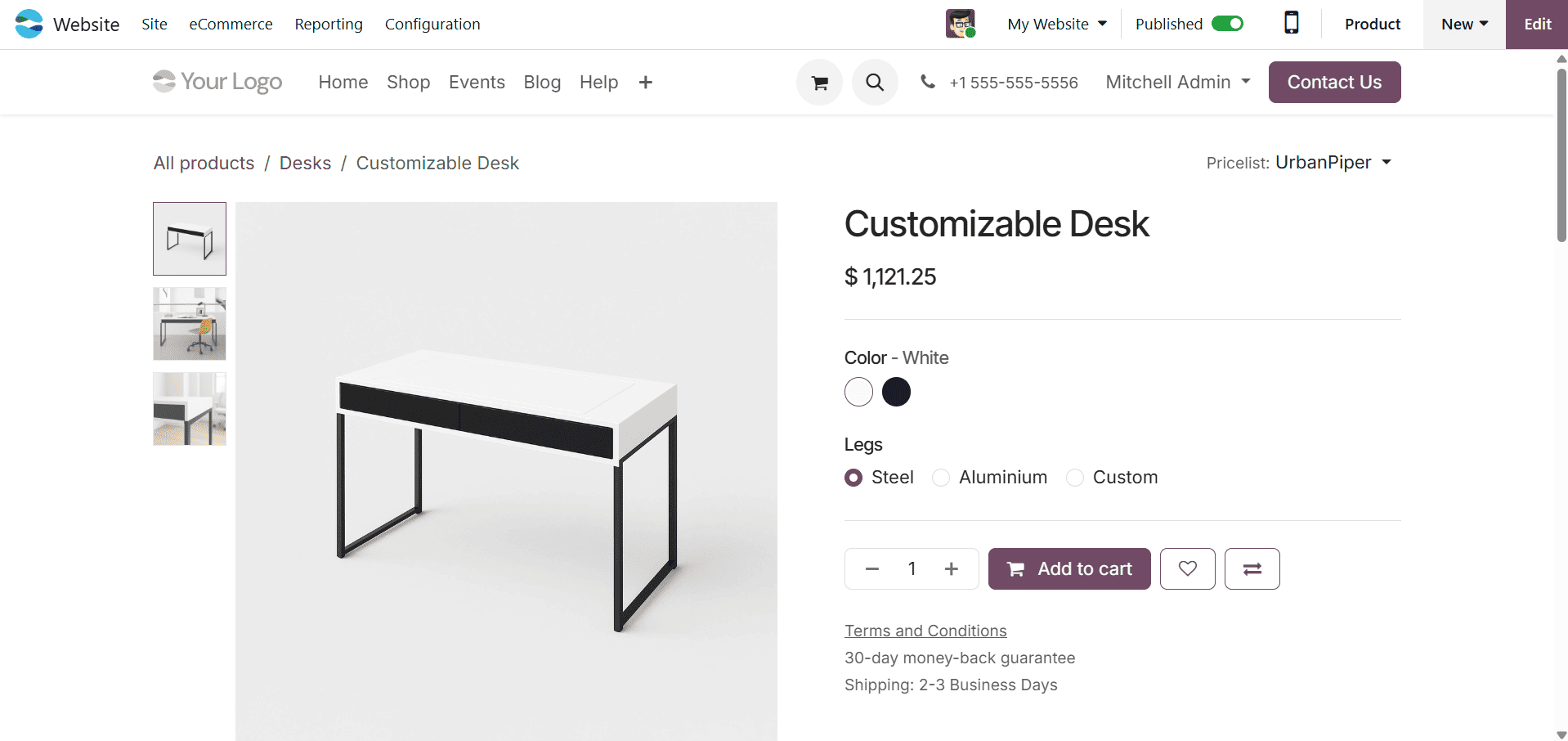Open the site search magnifier icon
The width and height of the screenshot is (1568, 741).
coord(875,82)
